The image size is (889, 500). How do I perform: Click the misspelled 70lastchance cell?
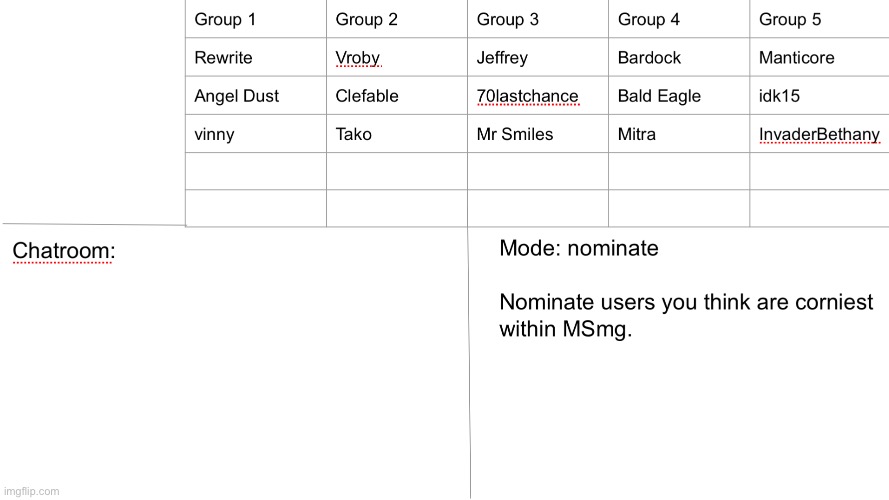tap(538, 96)
